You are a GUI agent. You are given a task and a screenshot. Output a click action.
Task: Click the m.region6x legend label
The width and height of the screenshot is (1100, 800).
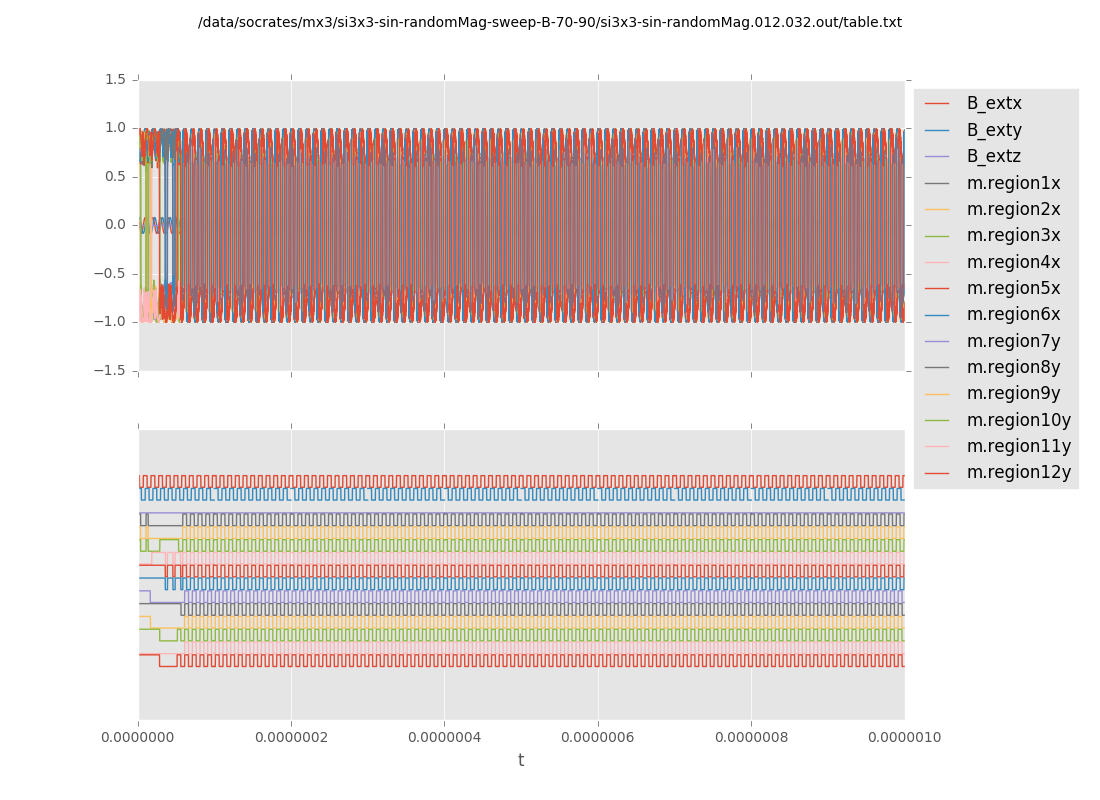1013,315
